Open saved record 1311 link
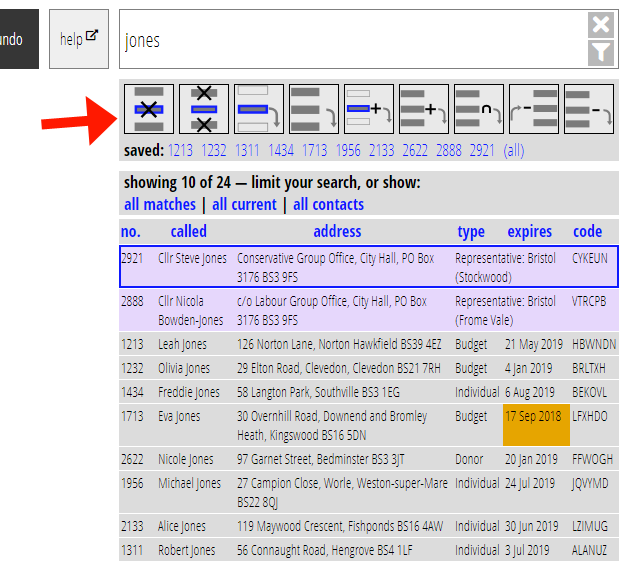 [247, 151]
